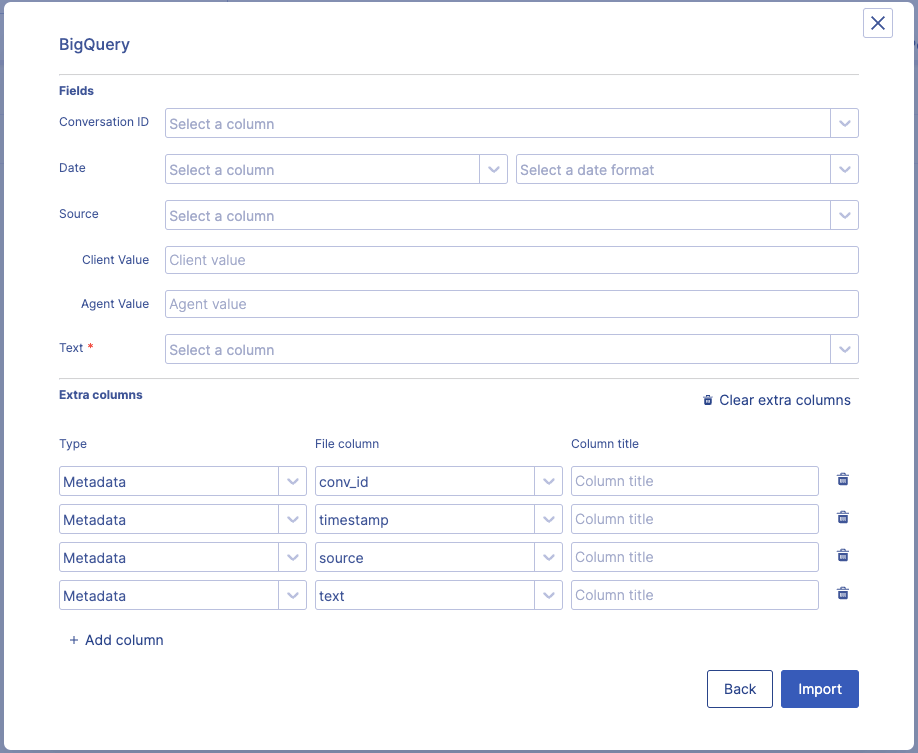Expand the date format selector
The height and width of the screenshot is (753, 918).
pyautogui.click(x=687, y=170)
